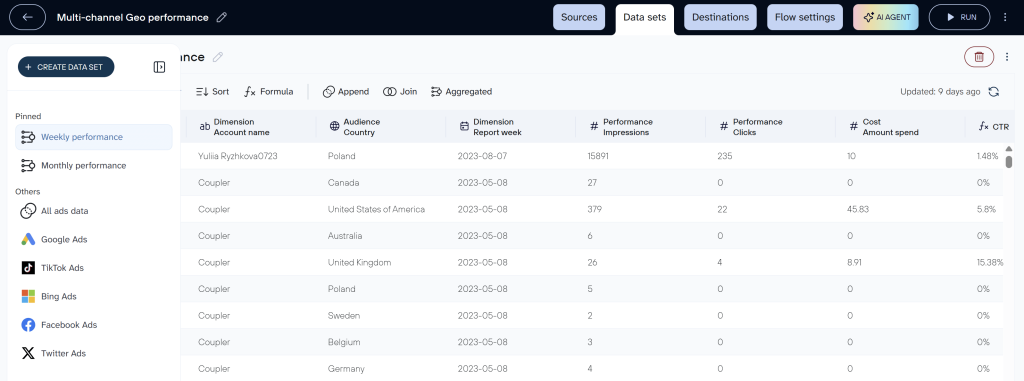Choose the Join transformation
The image size is (1024, 381).
tap(400, 91)
